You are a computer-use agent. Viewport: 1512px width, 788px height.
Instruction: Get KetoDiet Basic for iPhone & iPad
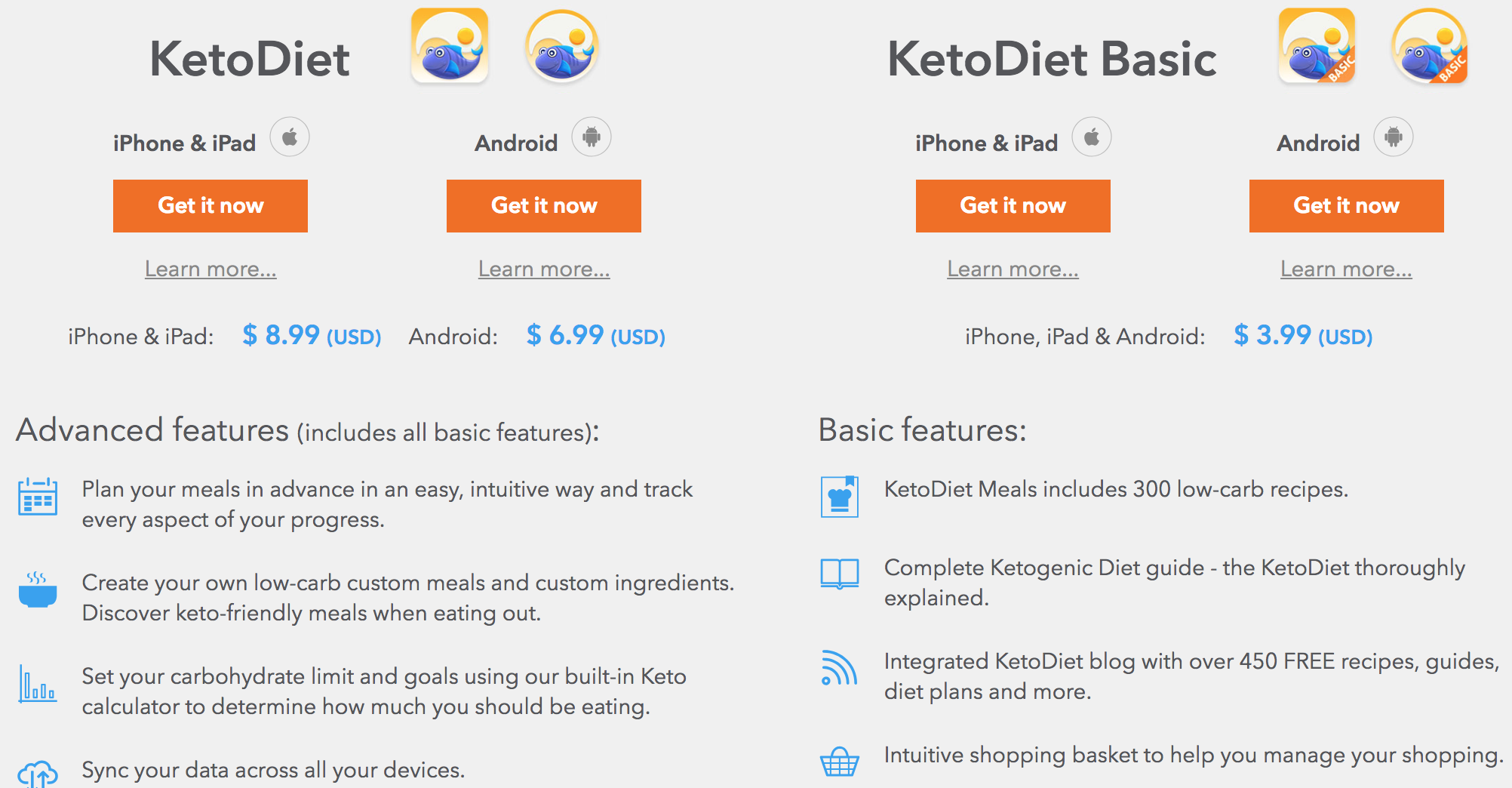pyautogui.click(x=1013, y=206)
